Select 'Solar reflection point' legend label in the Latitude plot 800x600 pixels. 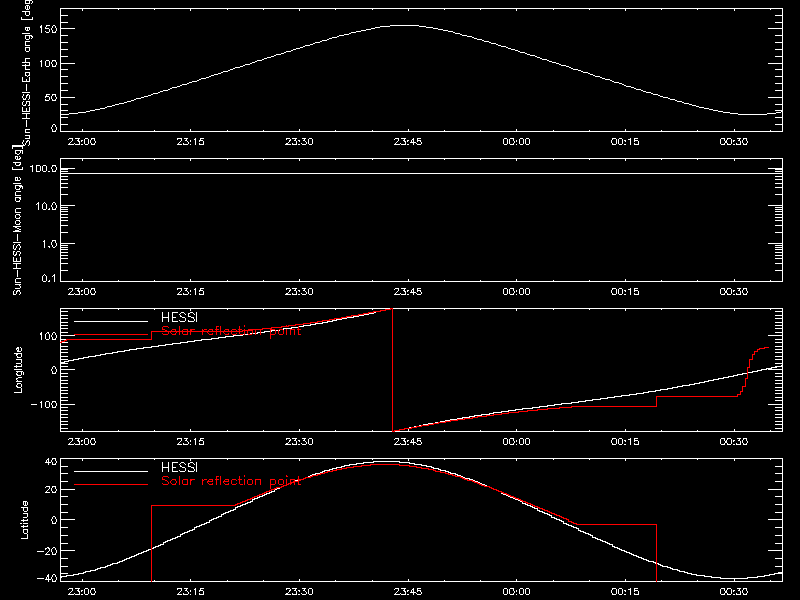pos(231,481)
